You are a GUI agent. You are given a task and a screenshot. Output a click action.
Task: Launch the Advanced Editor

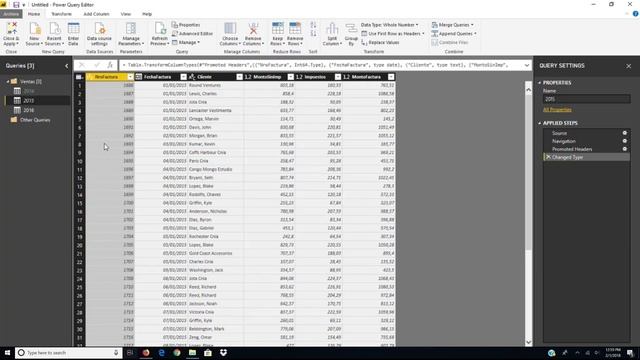(x=192, y=33)
